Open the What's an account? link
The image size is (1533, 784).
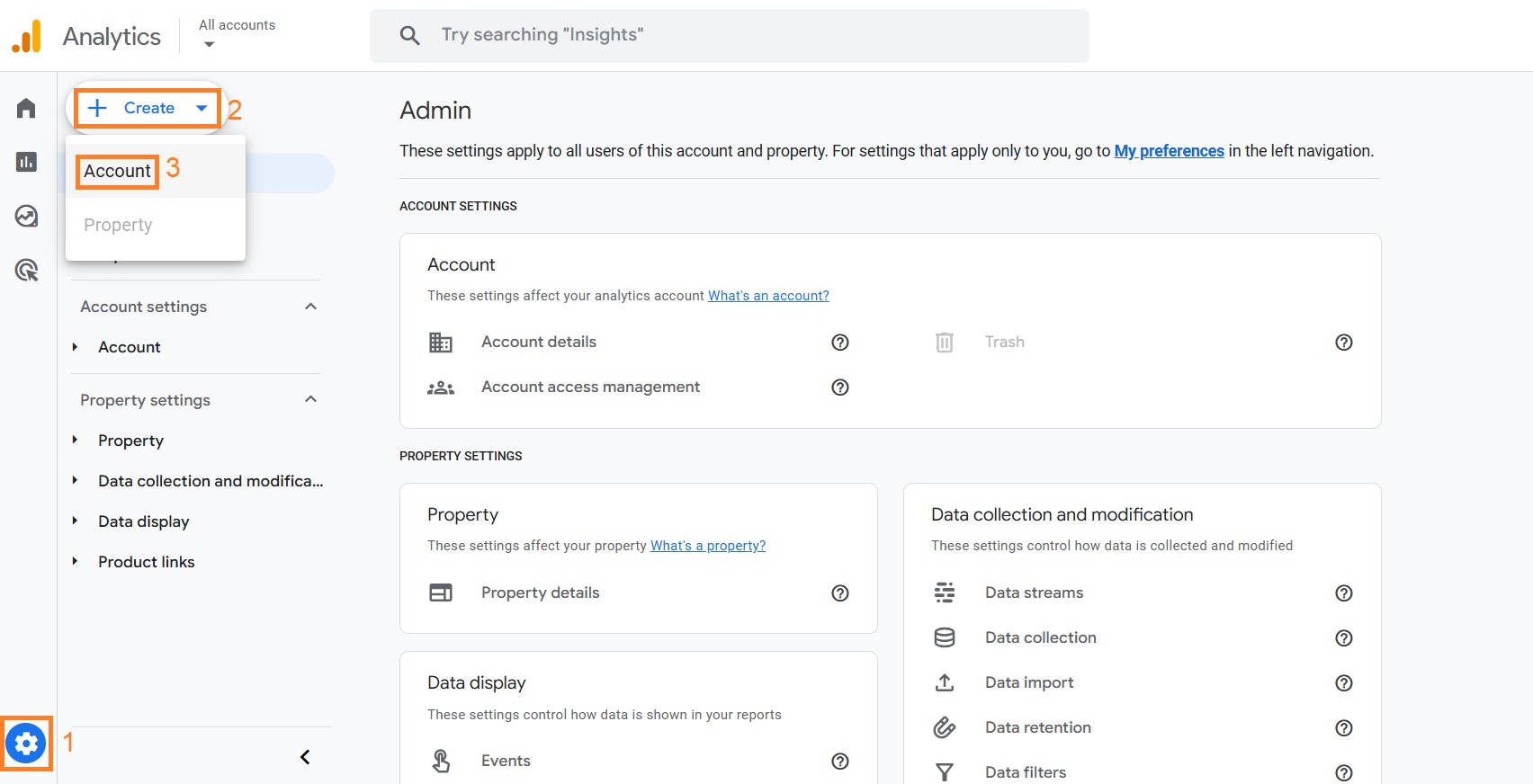click(x=768, y=296)
